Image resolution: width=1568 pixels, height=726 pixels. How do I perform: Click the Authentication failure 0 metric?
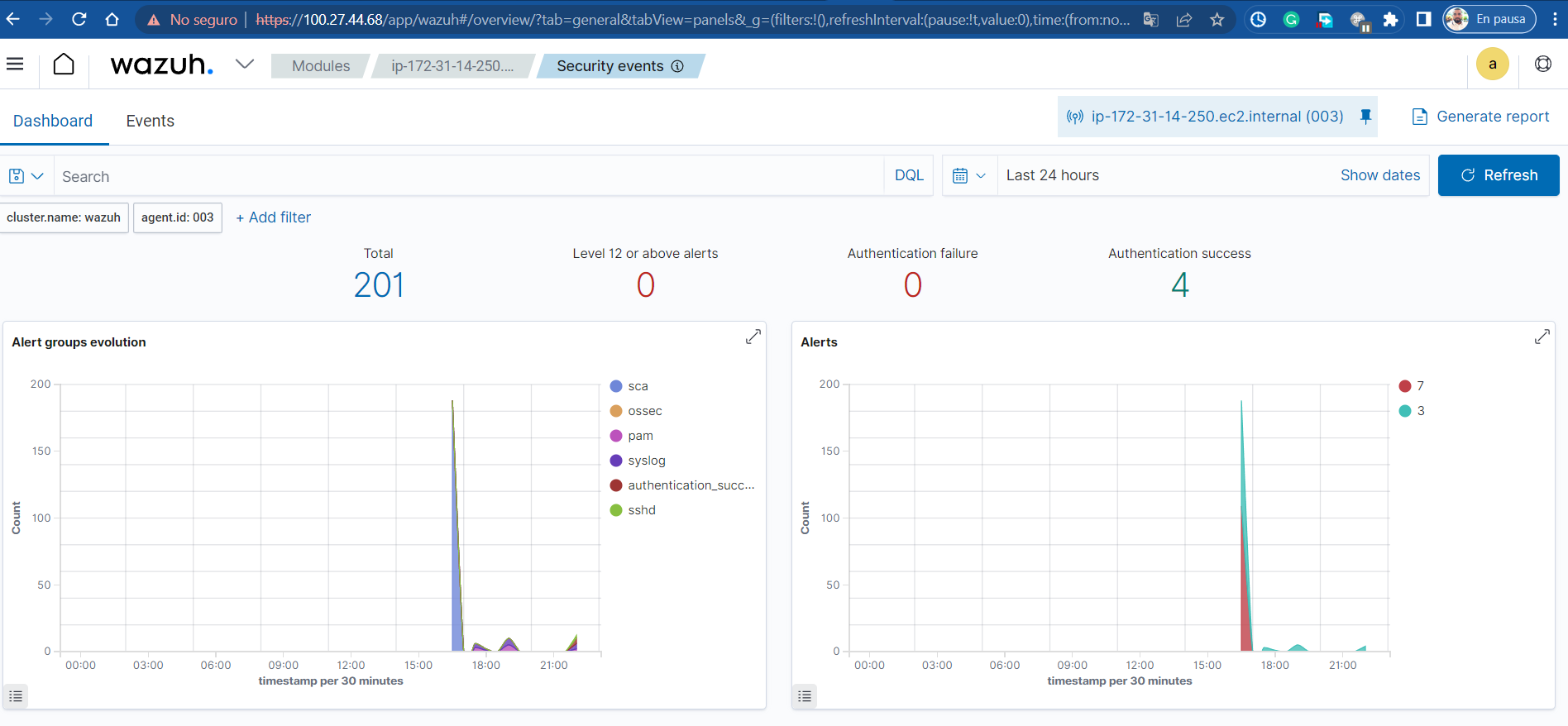pos(912,285)
